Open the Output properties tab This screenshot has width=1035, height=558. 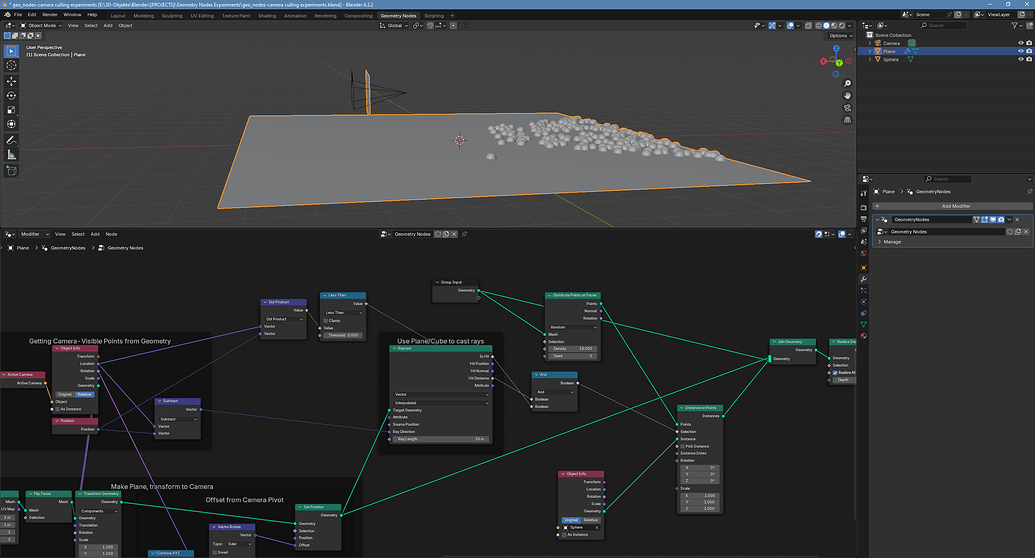click(863, 219)
